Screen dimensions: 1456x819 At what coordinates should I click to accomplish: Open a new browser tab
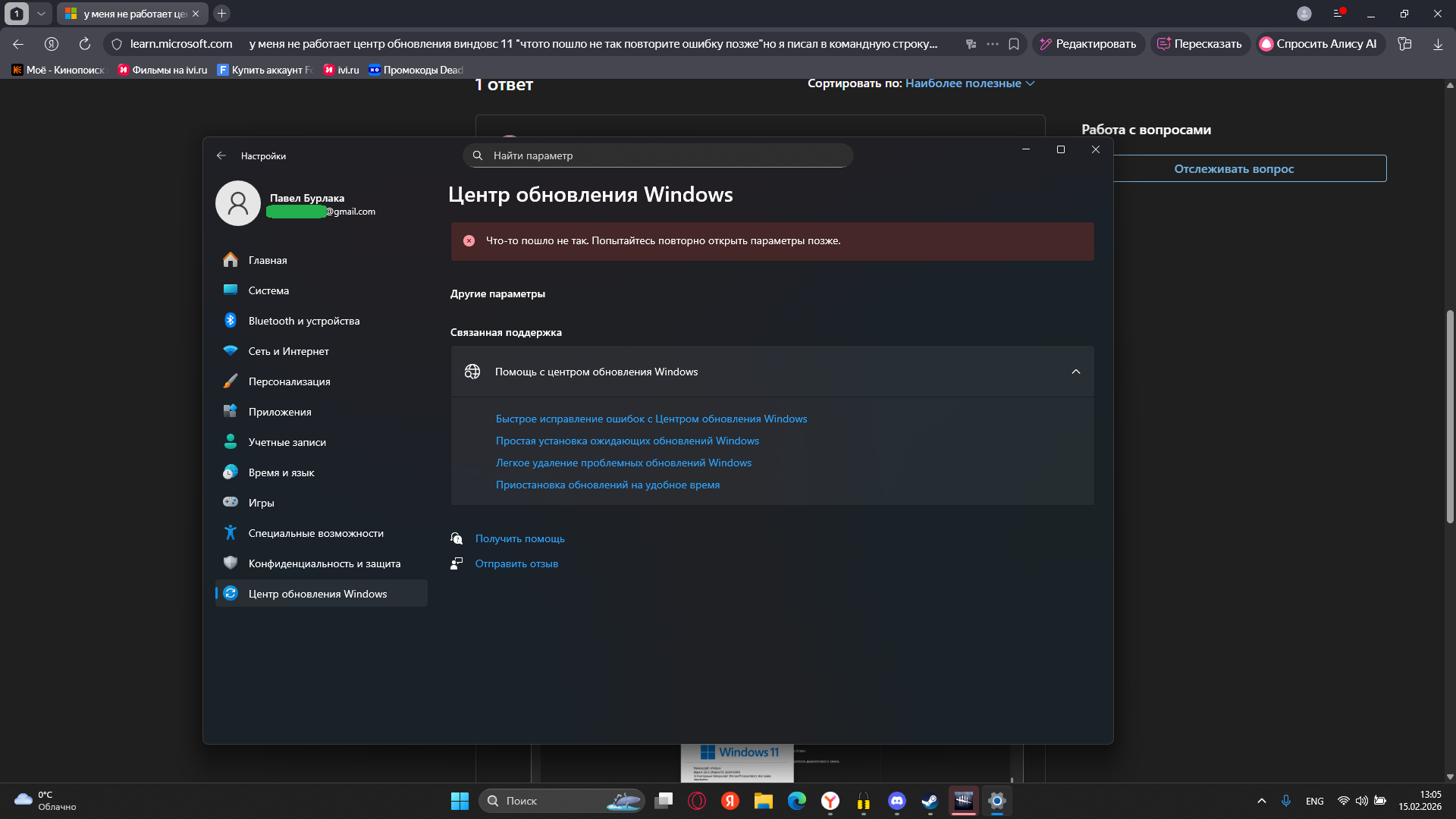[221, 14]
